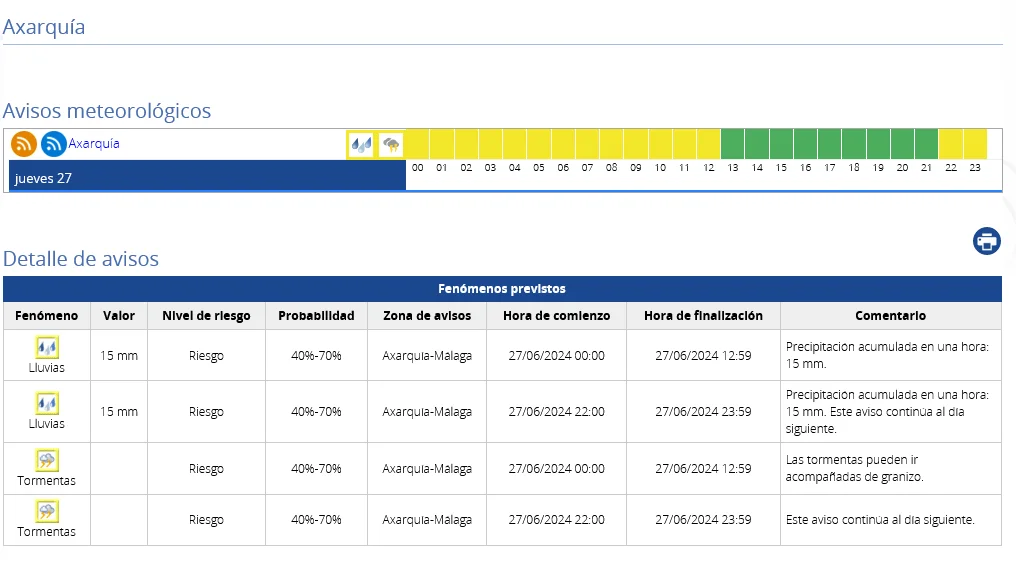Screen dimensions: 1016x571
Task: Click the Valor column header
Action: coord(119,316)
